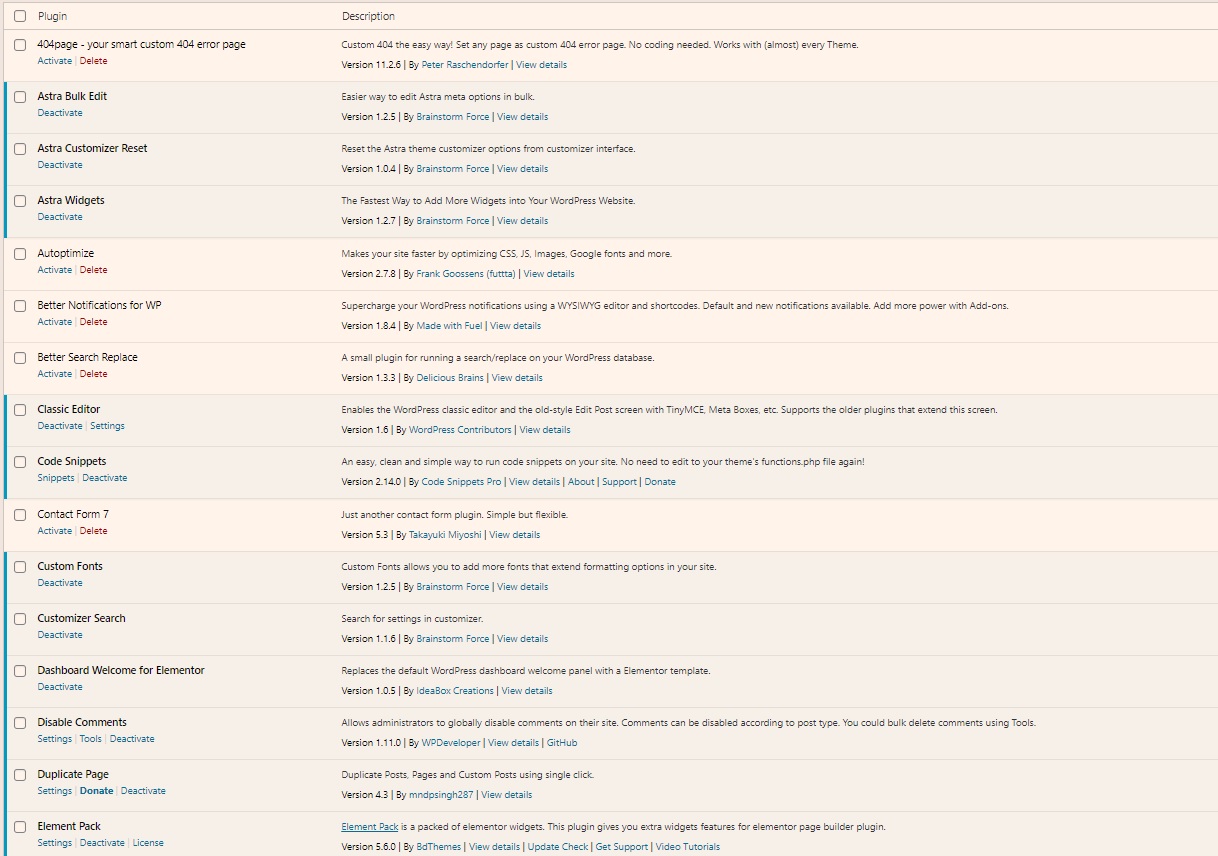Deactivate Disable Comments plugin
The height and width of the screenshot is (856, 1218).
(x=132, y=739)
